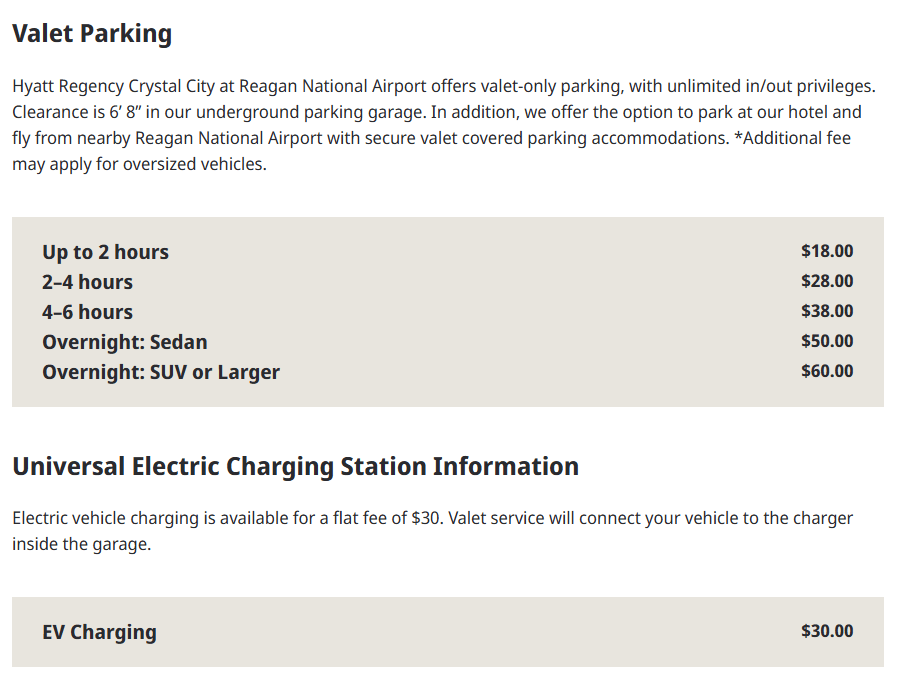Select the 4–6 hours rate label
The height and width of the screenshot is (682, 905).
point(87,312)
